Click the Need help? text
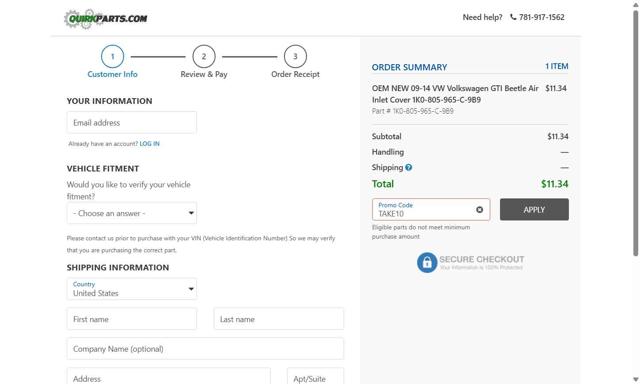 (x=482, y=17)
